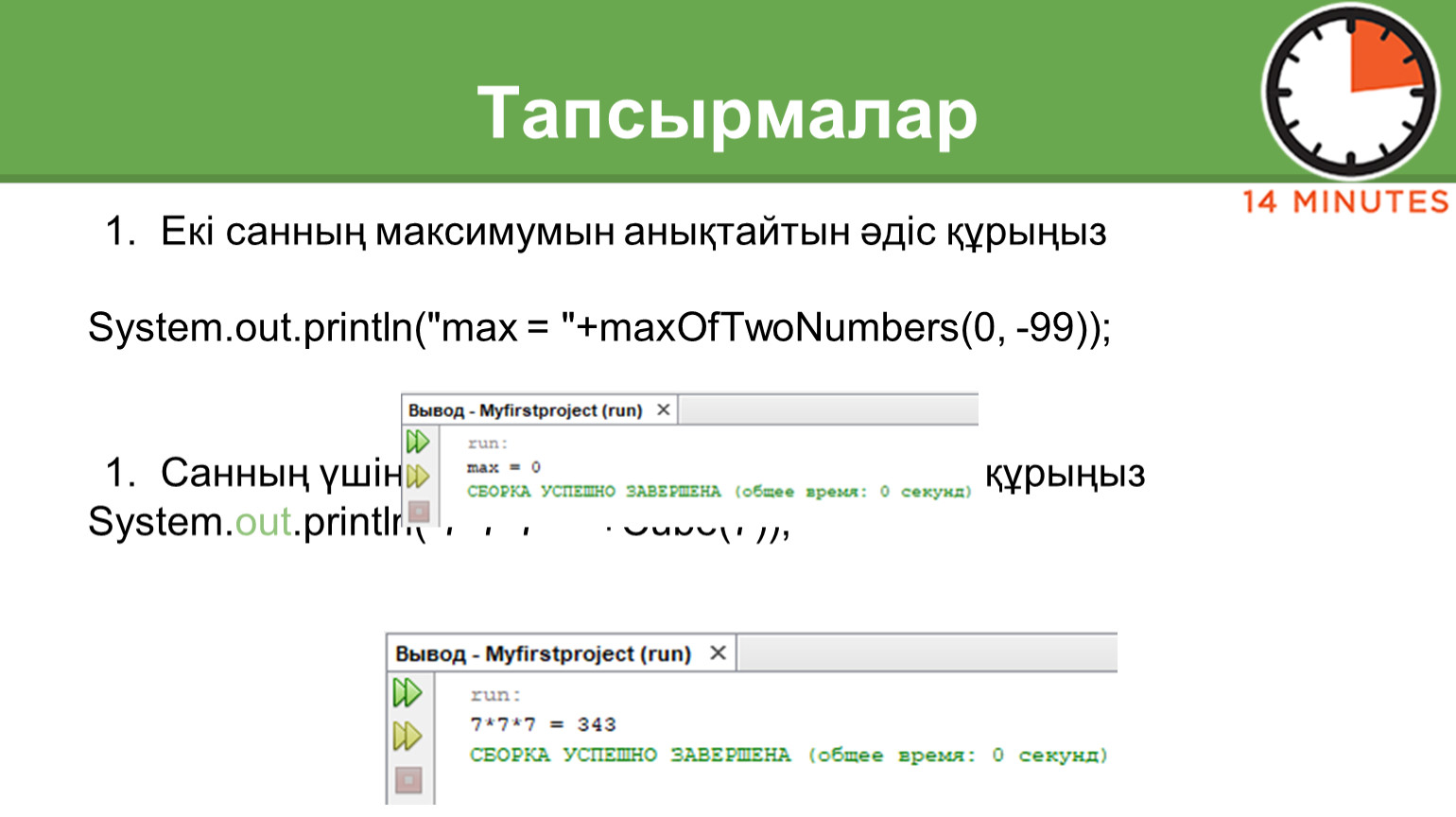Click green rerun icon beside "max = 0" output
This screenshot has width=1456, height=817.
tap(418, 442)
